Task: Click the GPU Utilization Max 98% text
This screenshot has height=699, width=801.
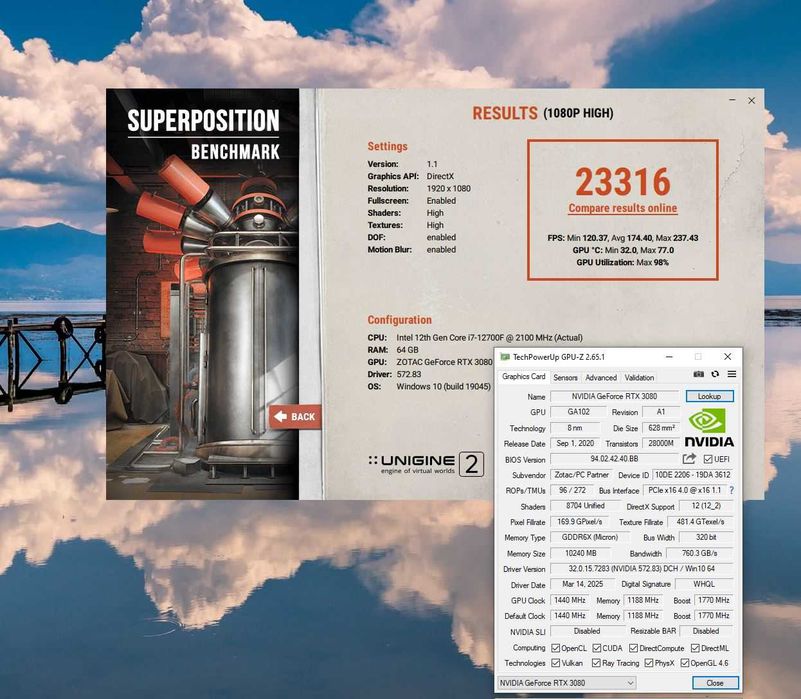Action: (623, 263)
